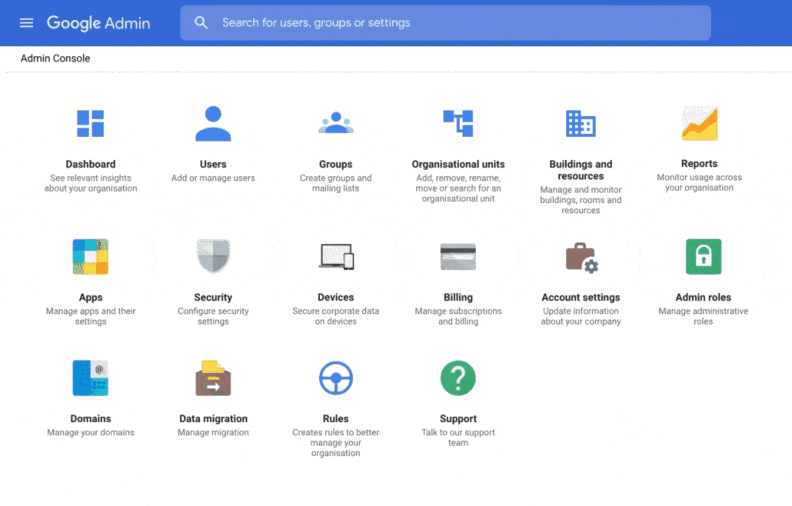Open the Users person icon
792x506 pixels.
pos(213,123)
